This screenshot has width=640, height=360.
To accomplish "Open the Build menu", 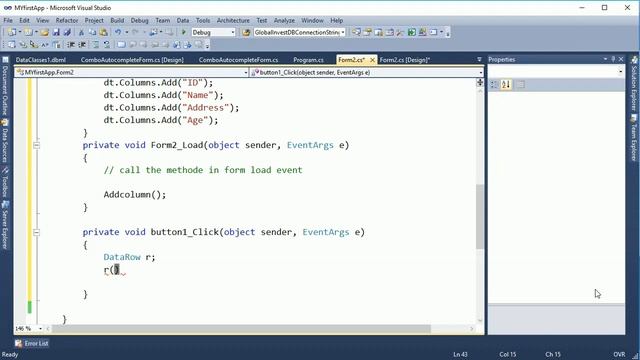I will tap(117, 20).
